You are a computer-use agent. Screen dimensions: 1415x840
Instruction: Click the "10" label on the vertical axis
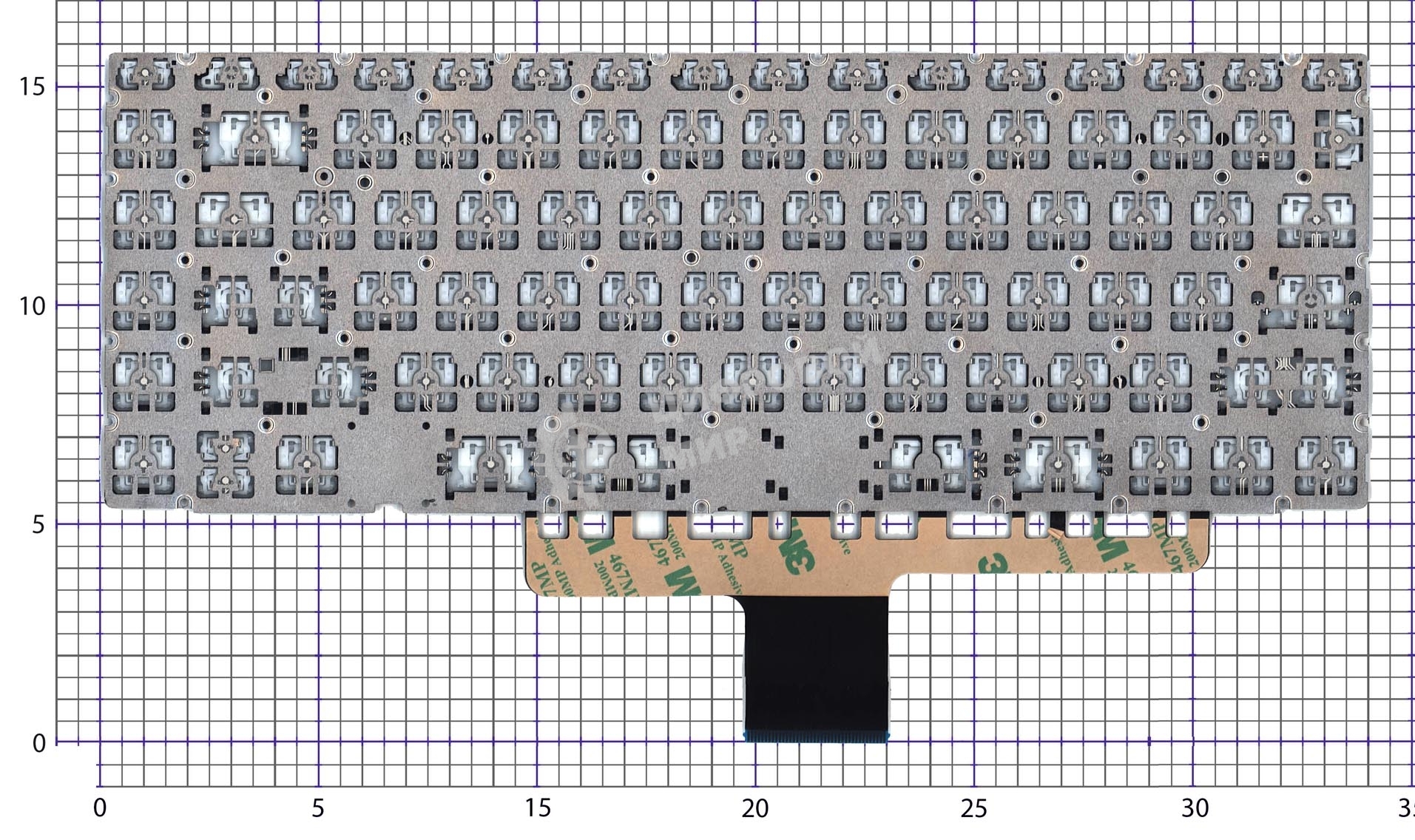pos(32,305)
